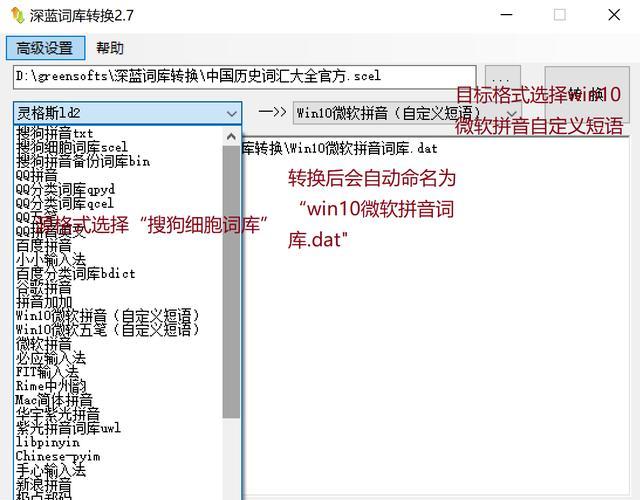The image size is (640, 500).
Task: Pick 百度分类词库bdict option
Action: click(75, 273)
